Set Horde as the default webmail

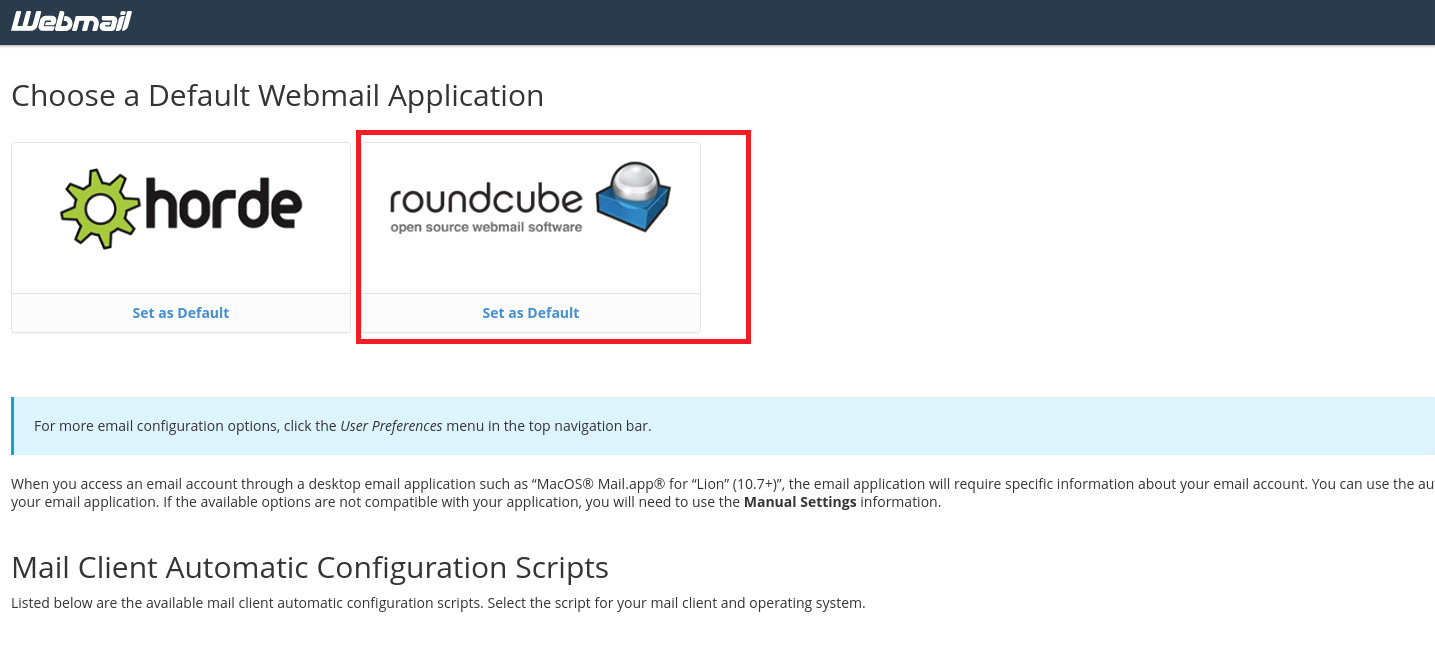click(181, 313)
